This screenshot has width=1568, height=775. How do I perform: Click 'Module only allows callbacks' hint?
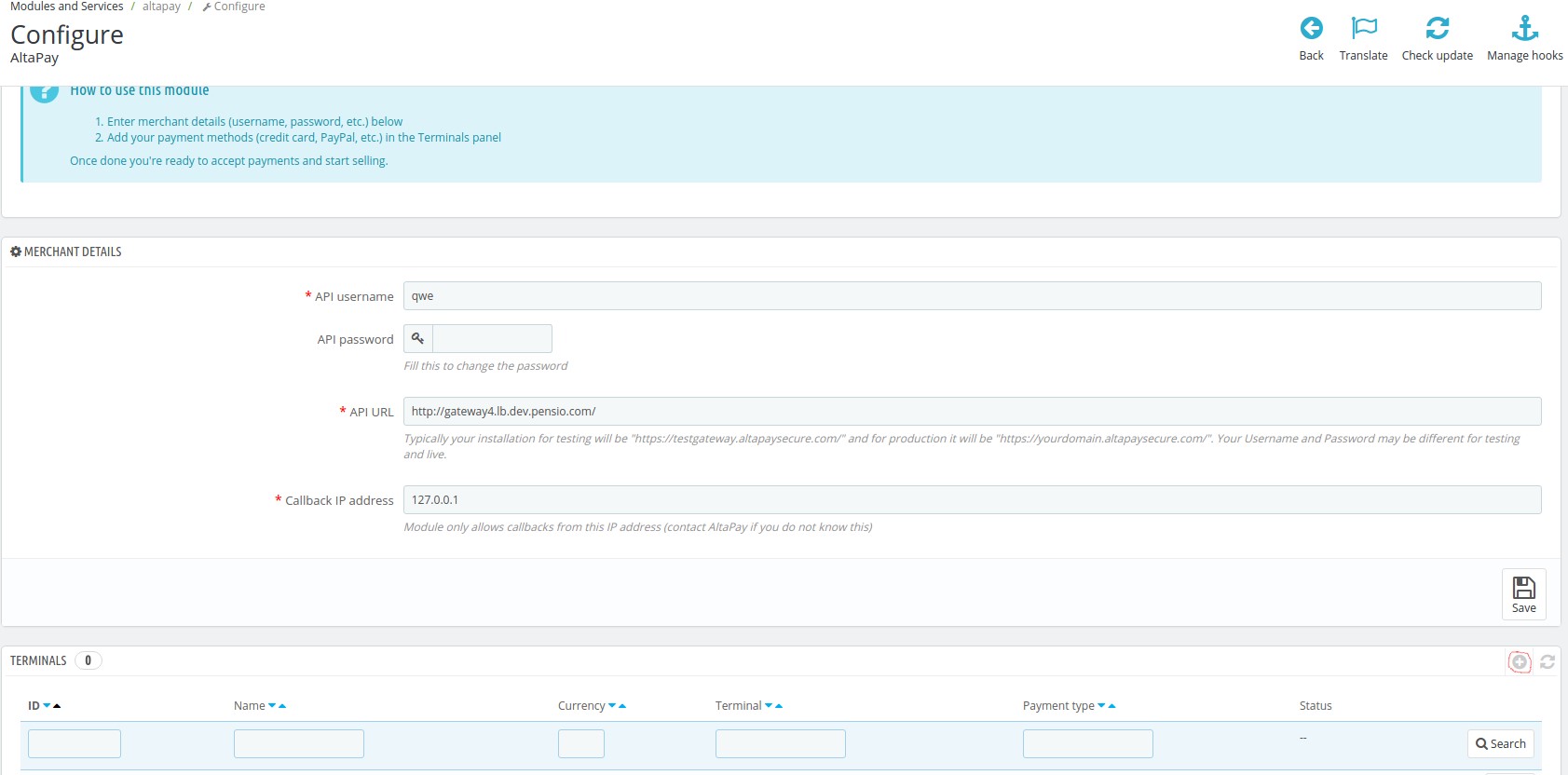[x=638, y=527]
